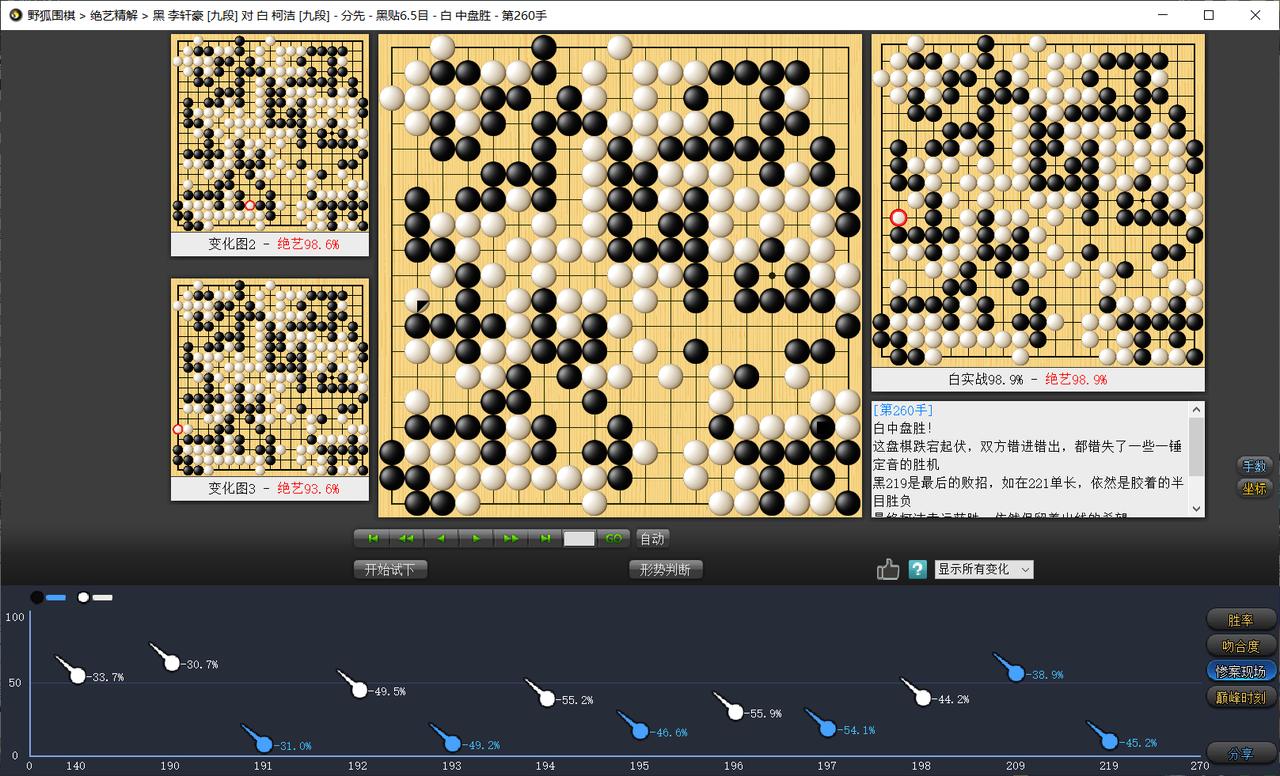Image resolution: width=1280 pixels, height=776 pixels.
Task: Jump to the first move
Action: click(372, 538)
